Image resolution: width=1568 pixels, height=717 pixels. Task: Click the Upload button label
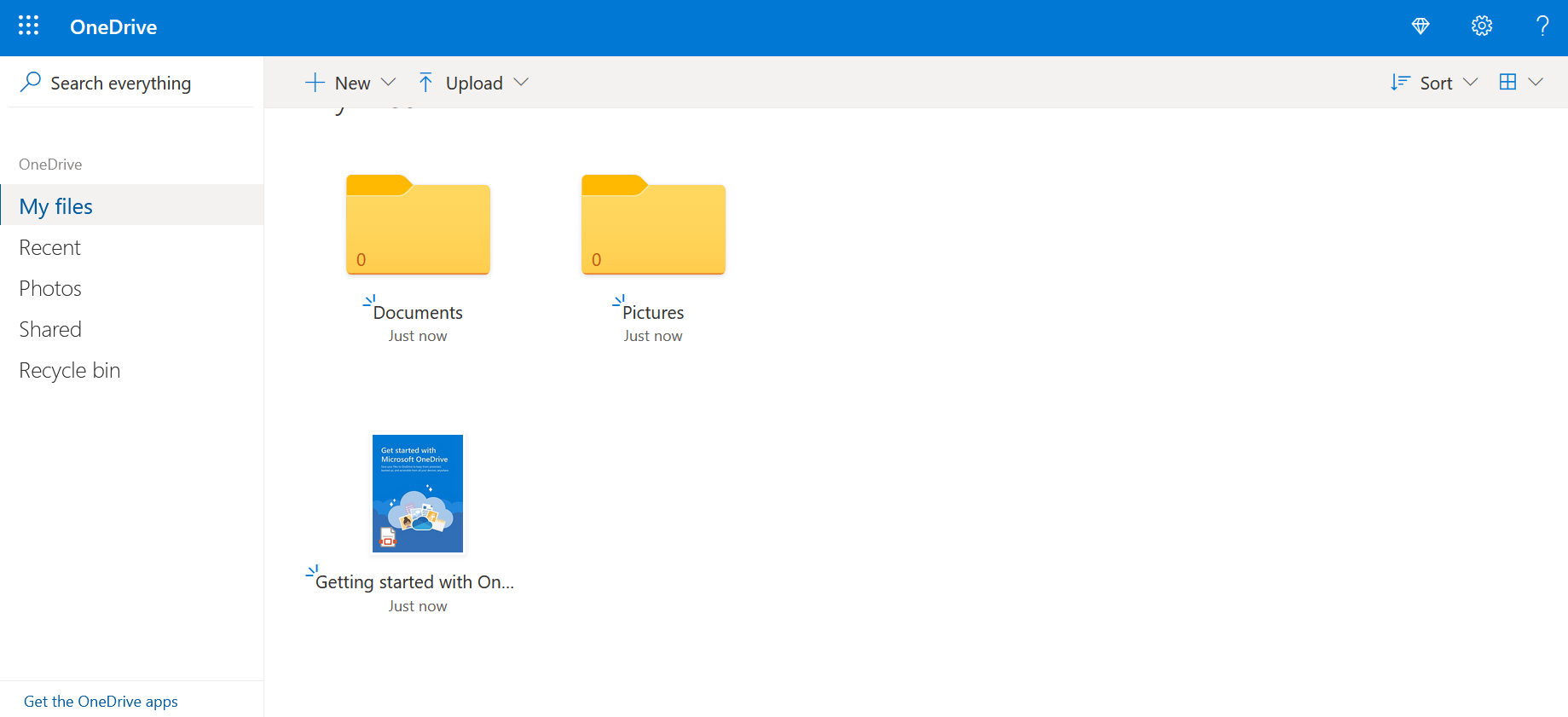[x=474, y=84]
